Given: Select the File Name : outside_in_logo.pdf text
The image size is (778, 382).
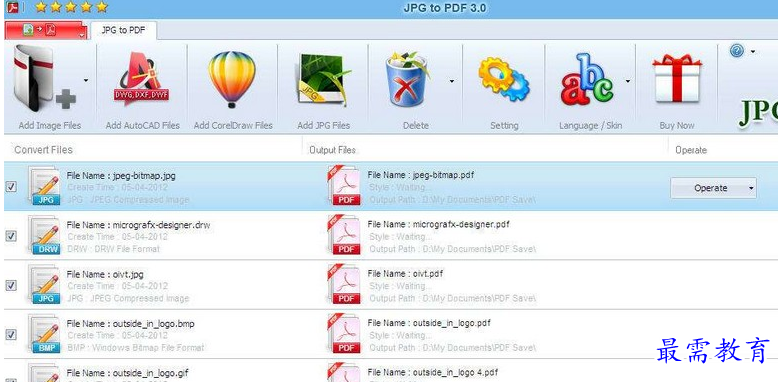Looking at the screenshot, I should [429, 323].
